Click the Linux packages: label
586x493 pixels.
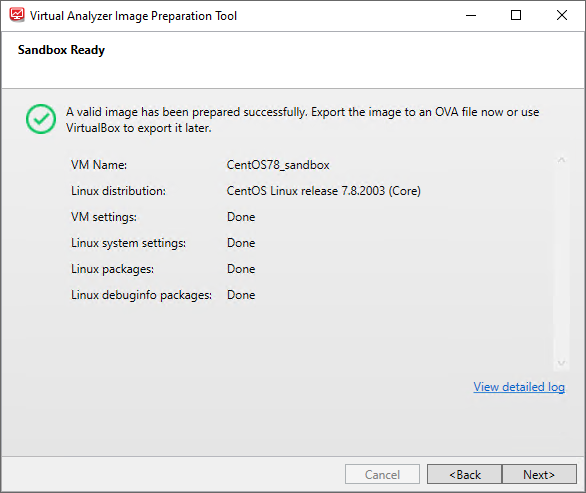pyautogui.click(x=112, y=269)
